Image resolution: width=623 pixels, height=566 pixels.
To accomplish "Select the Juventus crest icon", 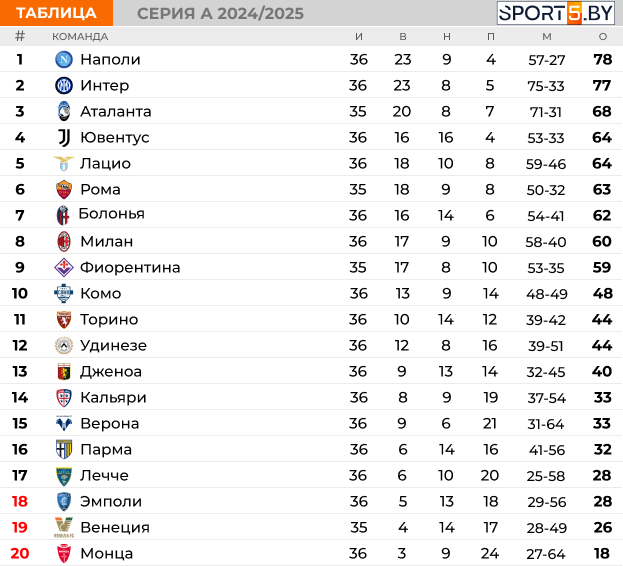I will coord(64,137).
